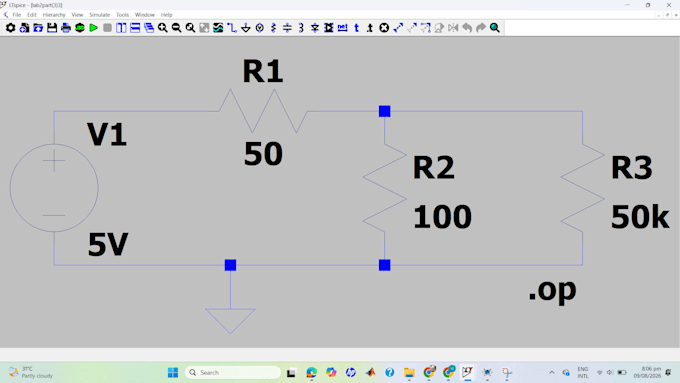Click the R3 value 50k
Image resolution: width=680 pixels, height=383 pixels.
(640, 217)
